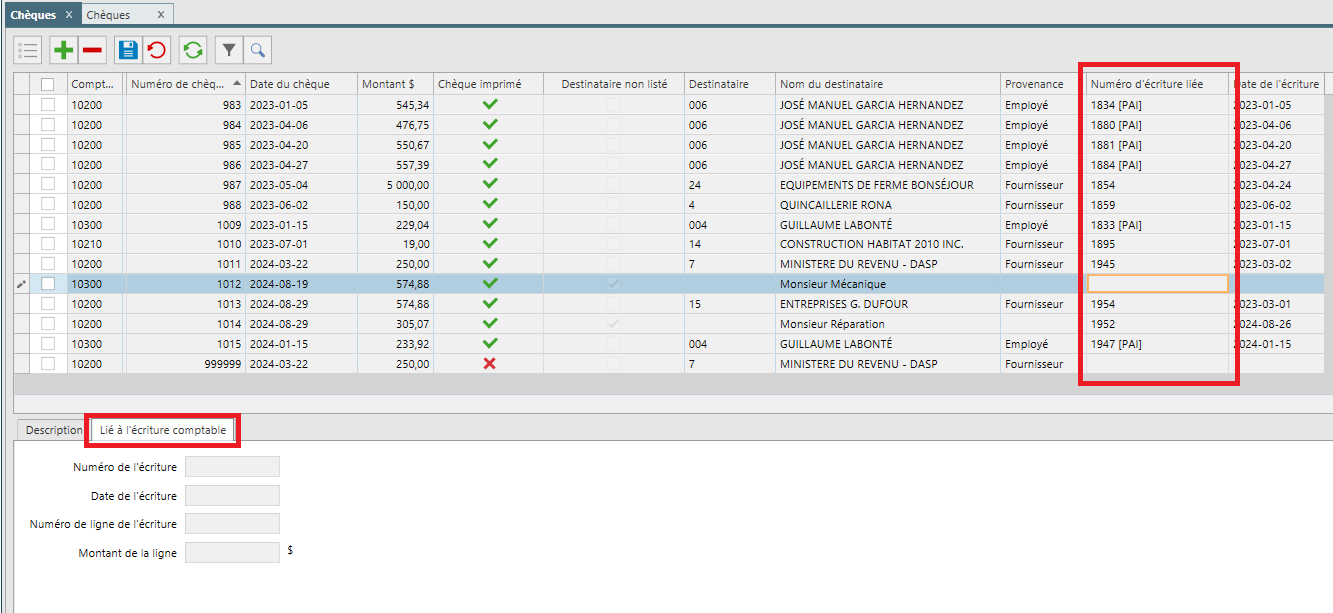The width and height of the screenshot is (1333, 613).
Task: Click the Montant de la ligne field
Action: (x=233, y=553)
